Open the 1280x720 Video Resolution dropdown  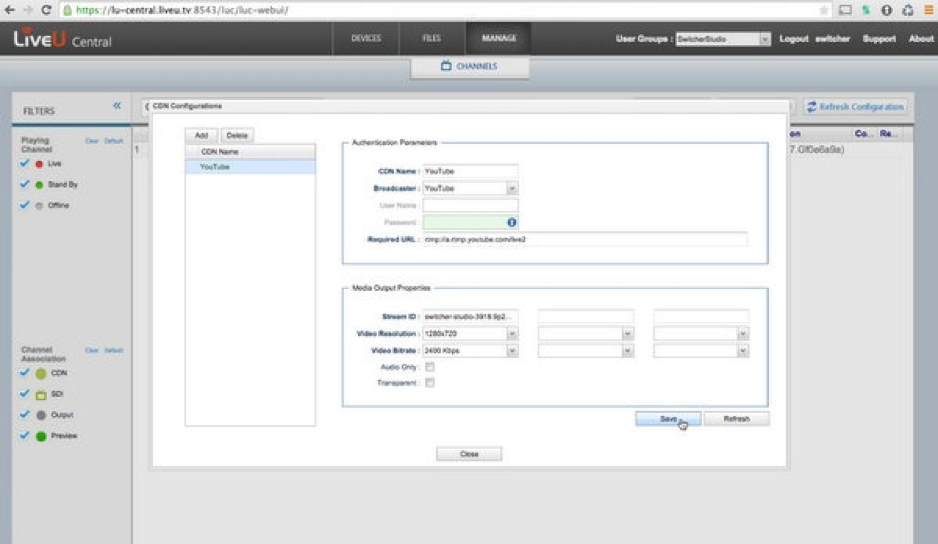tap(512, 333)
